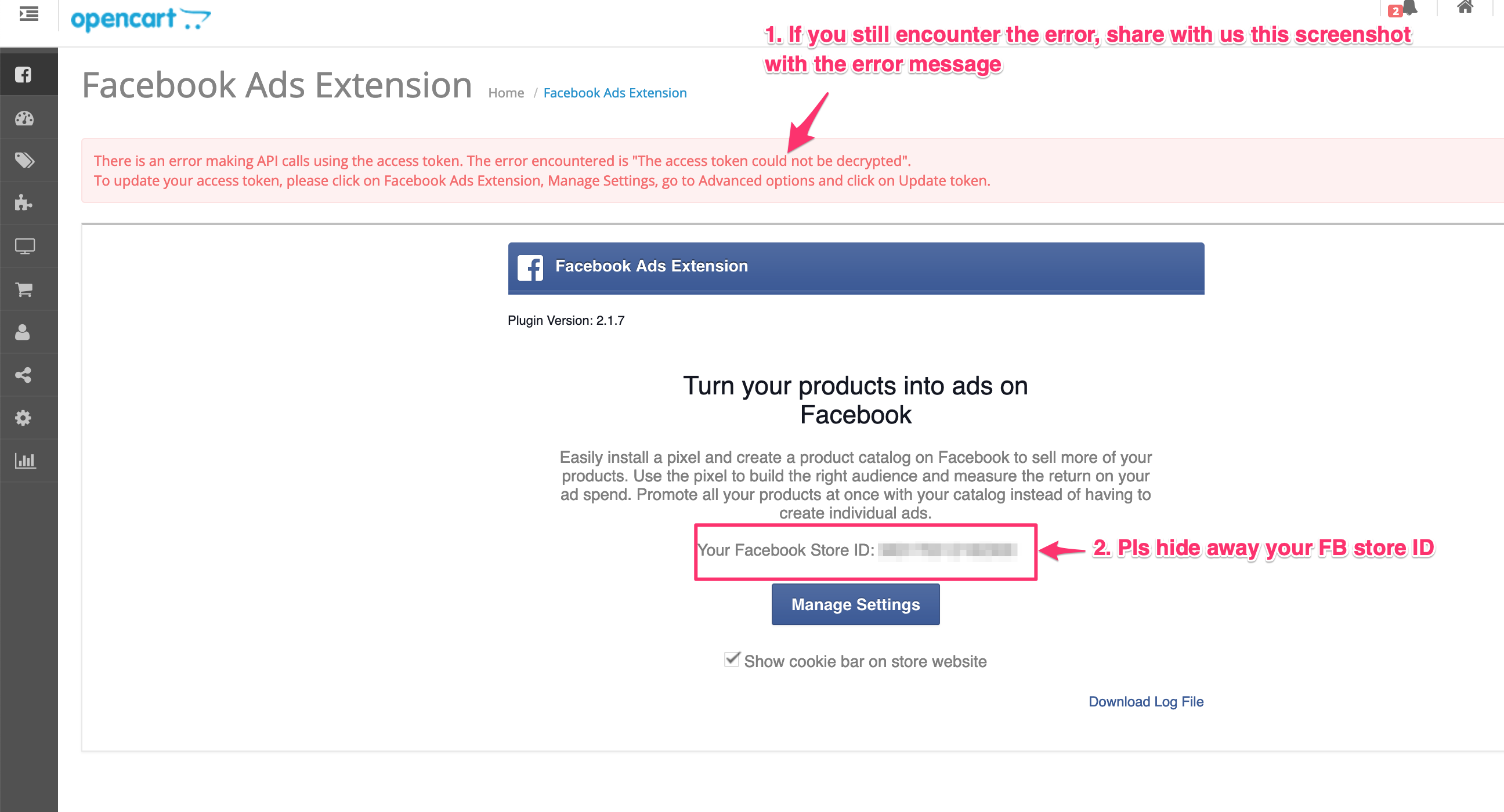Click the home icon at top right

1466,8
